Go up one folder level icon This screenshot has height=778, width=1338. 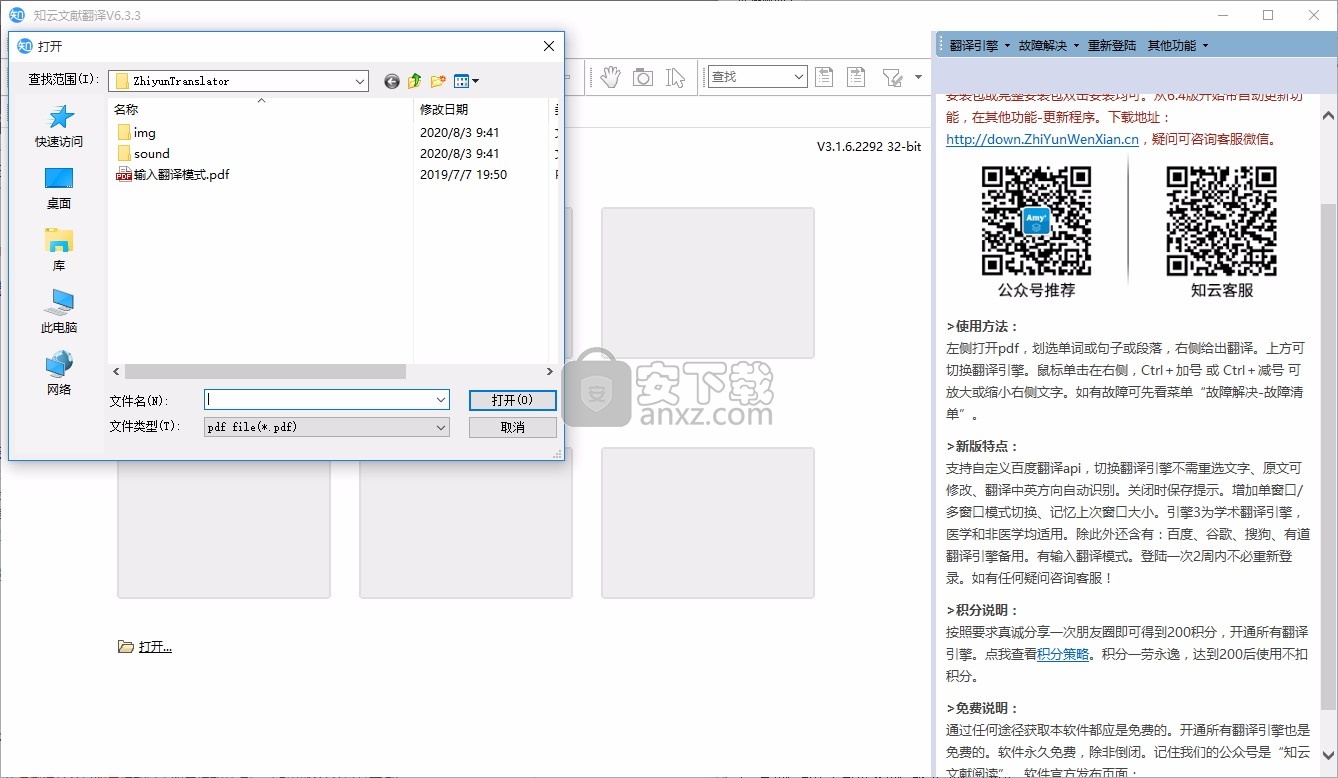click(x=414, y=81)
